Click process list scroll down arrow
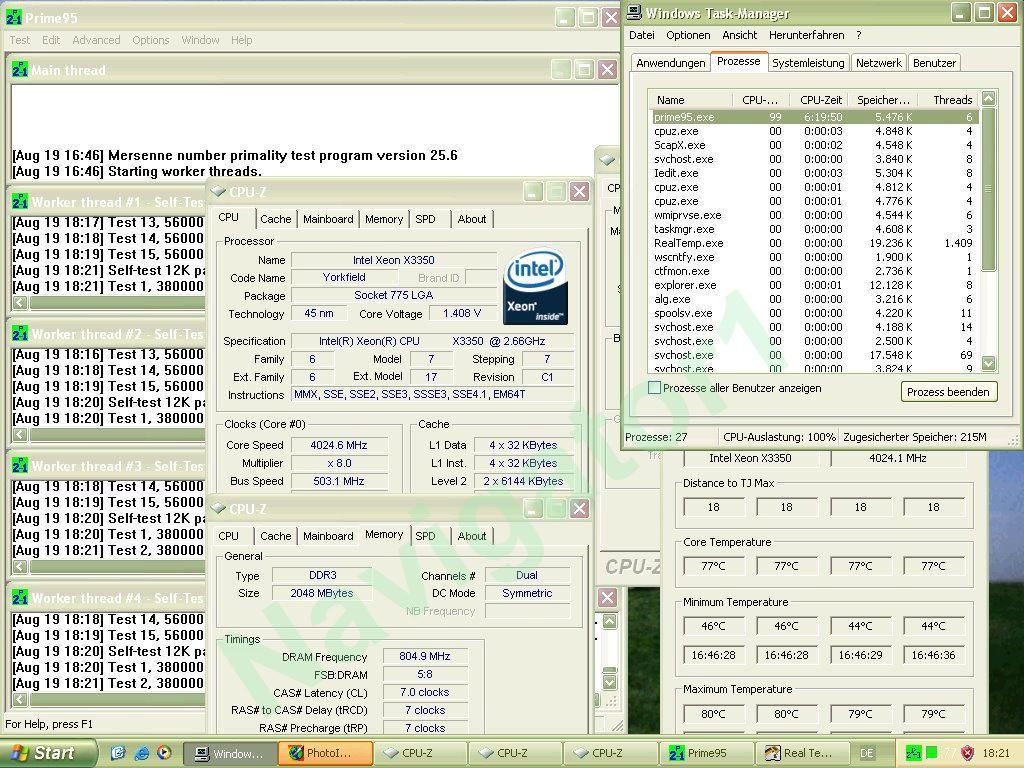This screenshot has width=1024, height=768. (989, 363)
